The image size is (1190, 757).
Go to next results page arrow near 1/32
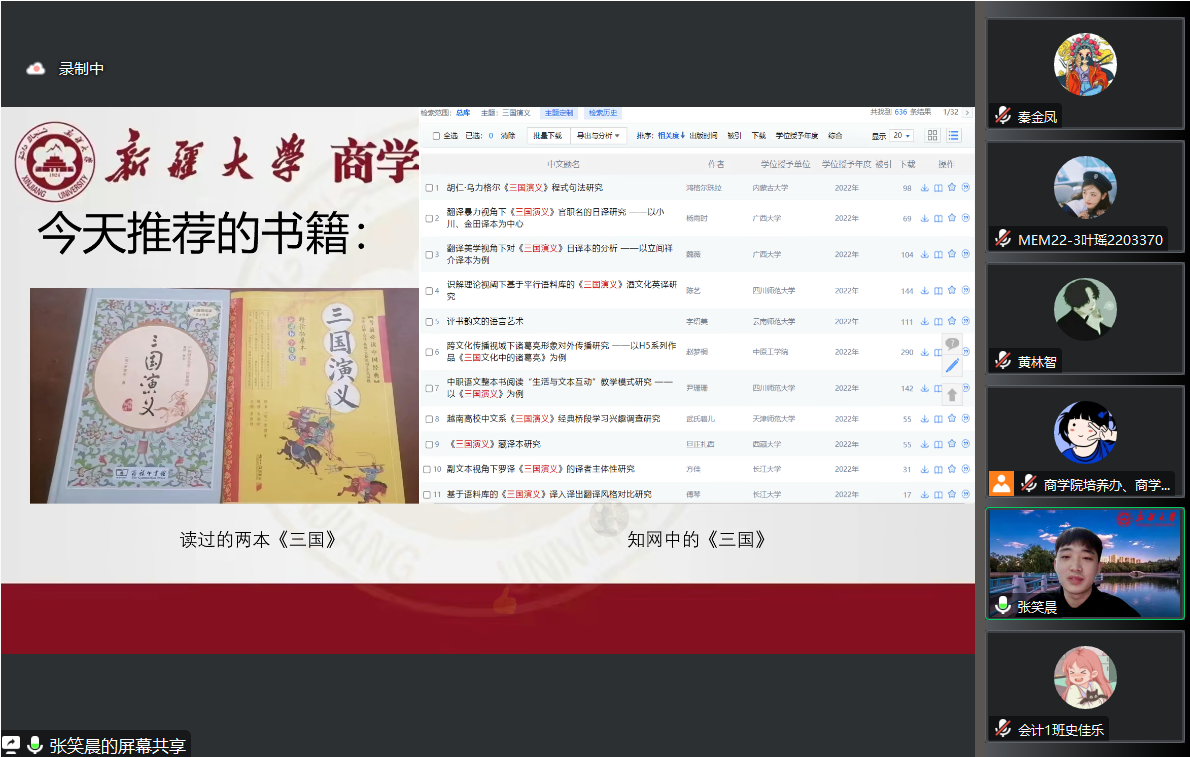[x=967, y=113]
